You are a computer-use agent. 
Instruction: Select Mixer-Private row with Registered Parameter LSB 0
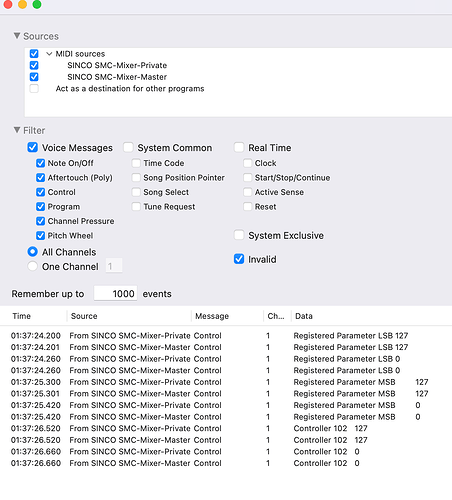(226, 359)
